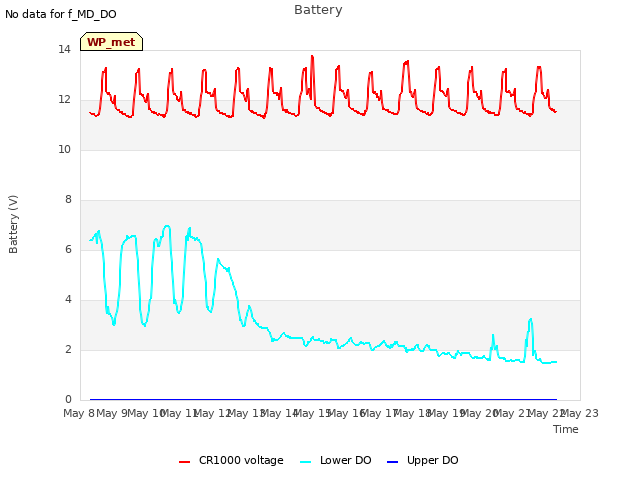Click the cyan Lower DO legend swatch

pos(306,462)
